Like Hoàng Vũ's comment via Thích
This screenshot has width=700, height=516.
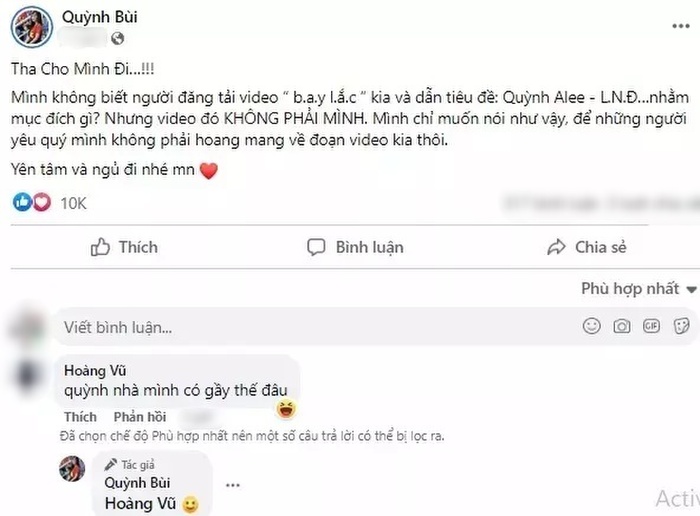pyautogui.click(x=80, y=417)
